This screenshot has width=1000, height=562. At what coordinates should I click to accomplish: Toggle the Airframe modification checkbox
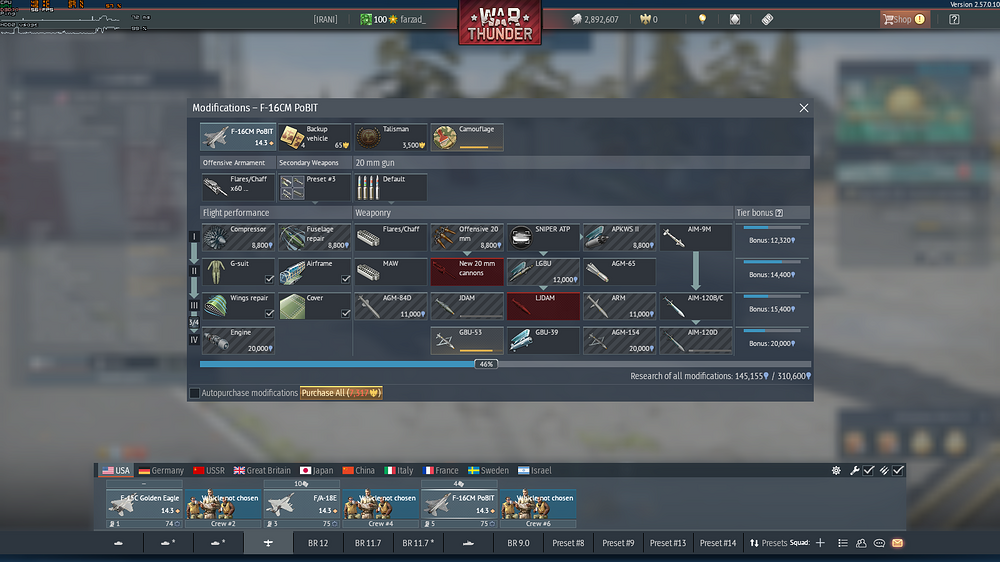click(346, 279)
